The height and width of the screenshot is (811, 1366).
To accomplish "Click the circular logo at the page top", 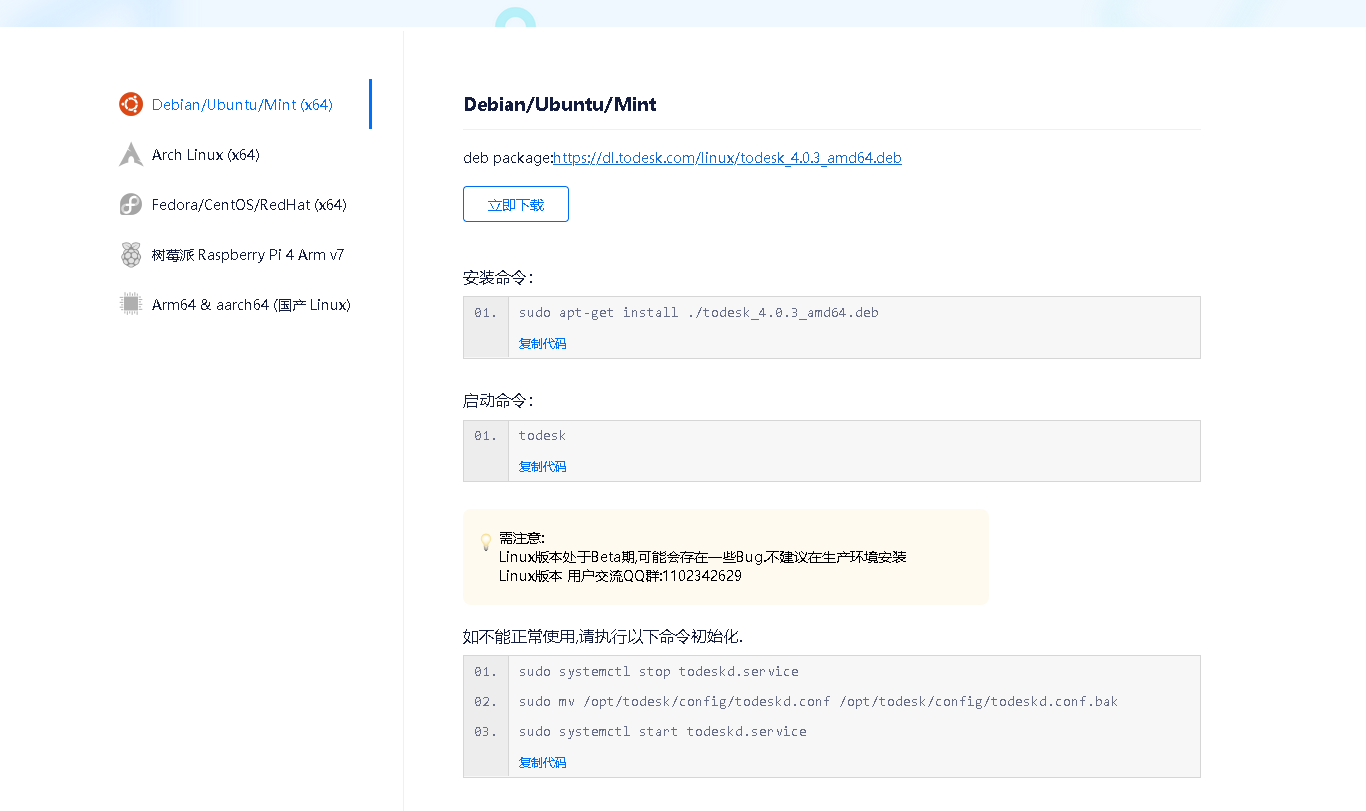I will [516, 14].
